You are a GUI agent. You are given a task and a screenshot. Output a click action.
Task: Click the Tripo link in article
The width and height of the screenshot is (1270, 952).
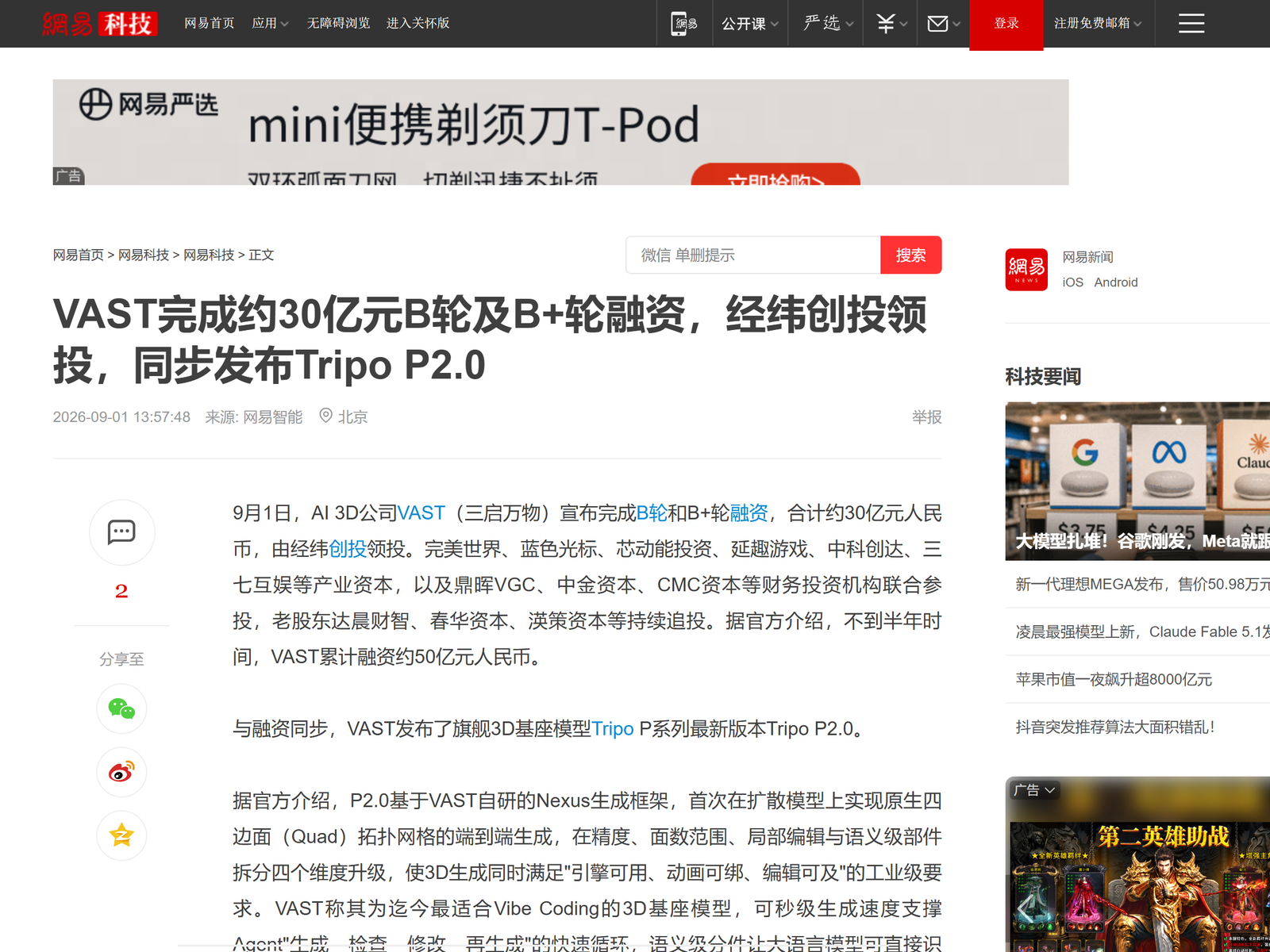[x=613, y=729]
